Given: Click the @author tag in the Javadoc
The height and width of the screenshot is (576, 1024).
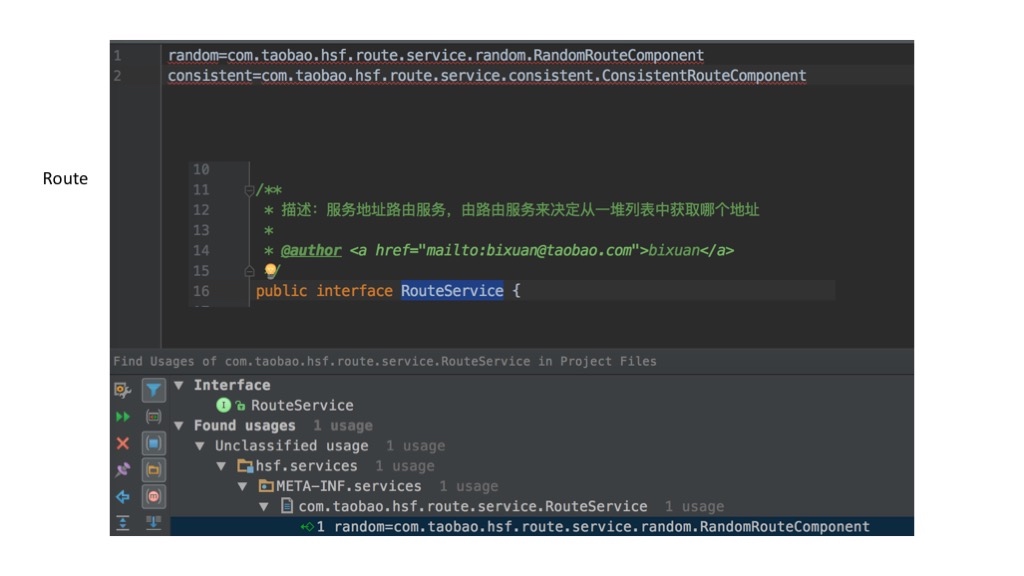Looking at the screenshot, I should coord(311,250).
